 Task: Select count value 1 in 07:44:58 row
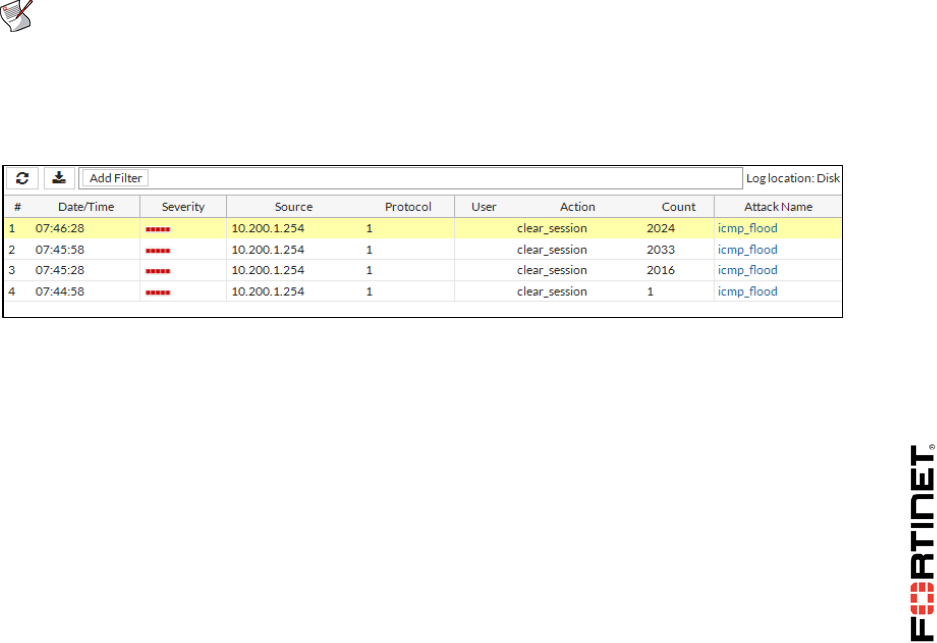[x=650, y=292]
